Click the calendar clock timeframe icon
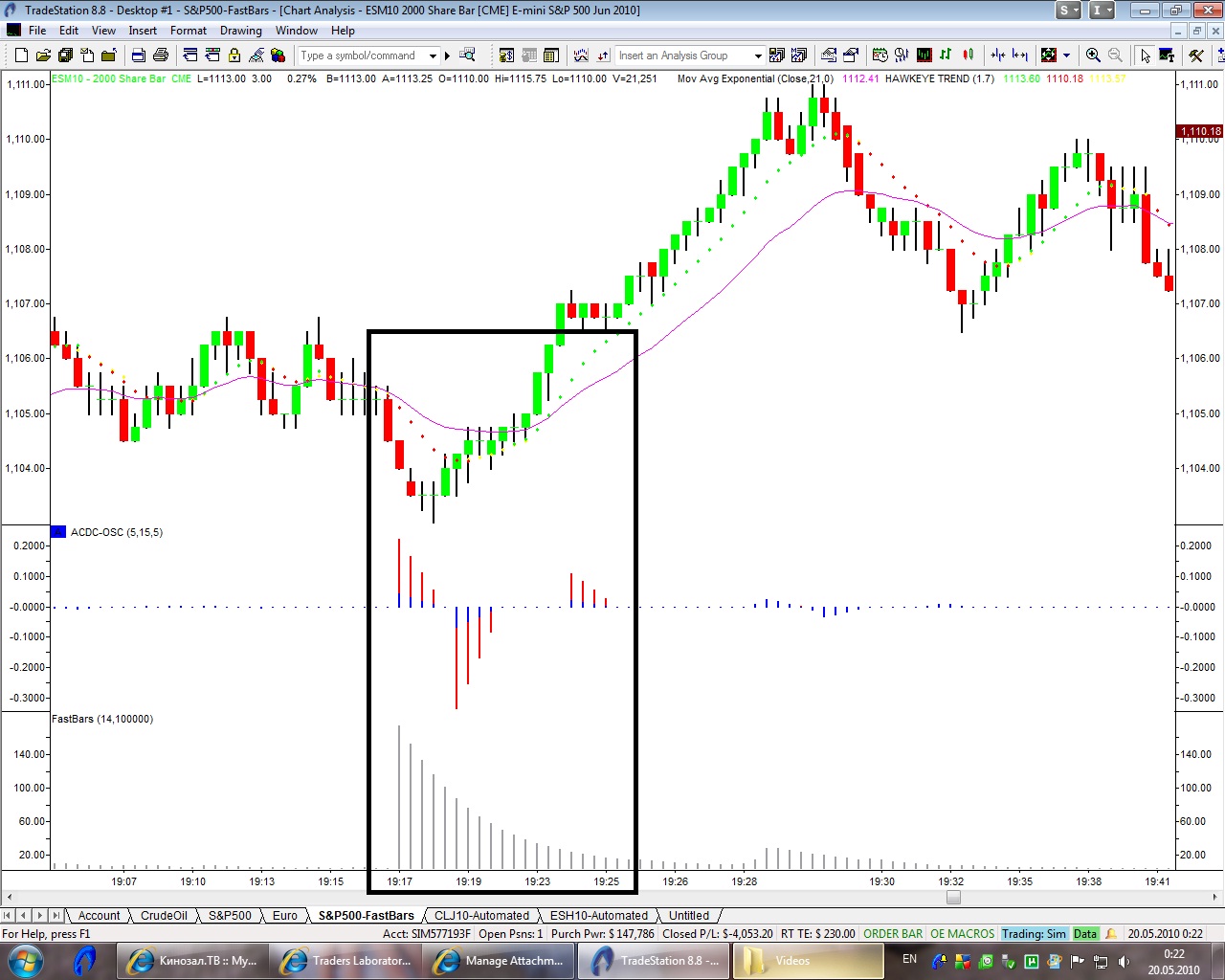Image resolution: width=1225 pixels, height=980 pixels. point(880,56)
